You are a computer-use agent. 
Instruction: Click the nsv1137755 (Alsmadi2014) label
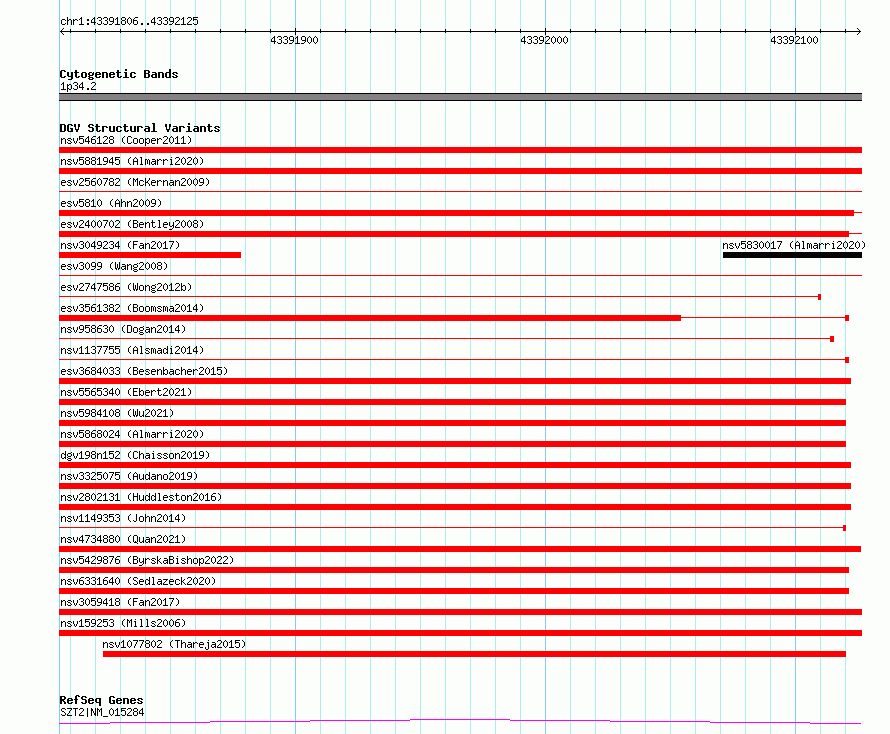click(132, 350)
